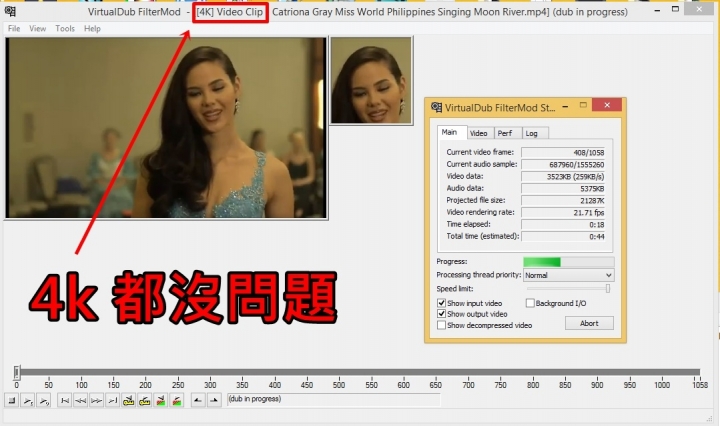Image resolution: width=720 pixels, height=426 pixels.
Task: Click the next keyframe key icon
Action: 145,401
